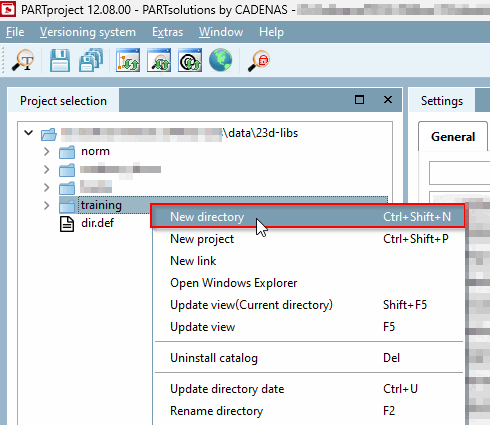The image size is (490, 425).
Task: Maximize the Project selection panel
Action: tap(359, 100)
